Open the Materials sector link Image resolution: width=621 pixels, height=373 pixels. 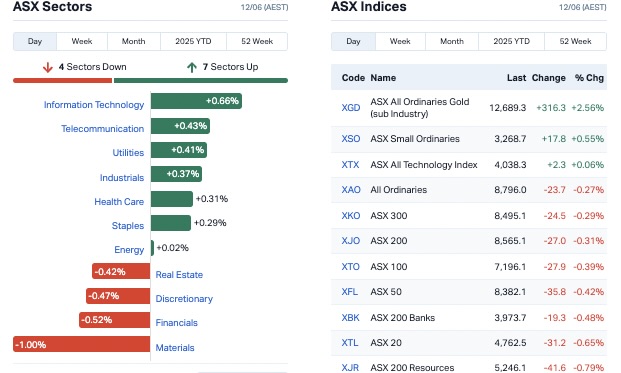pos(175,348)
